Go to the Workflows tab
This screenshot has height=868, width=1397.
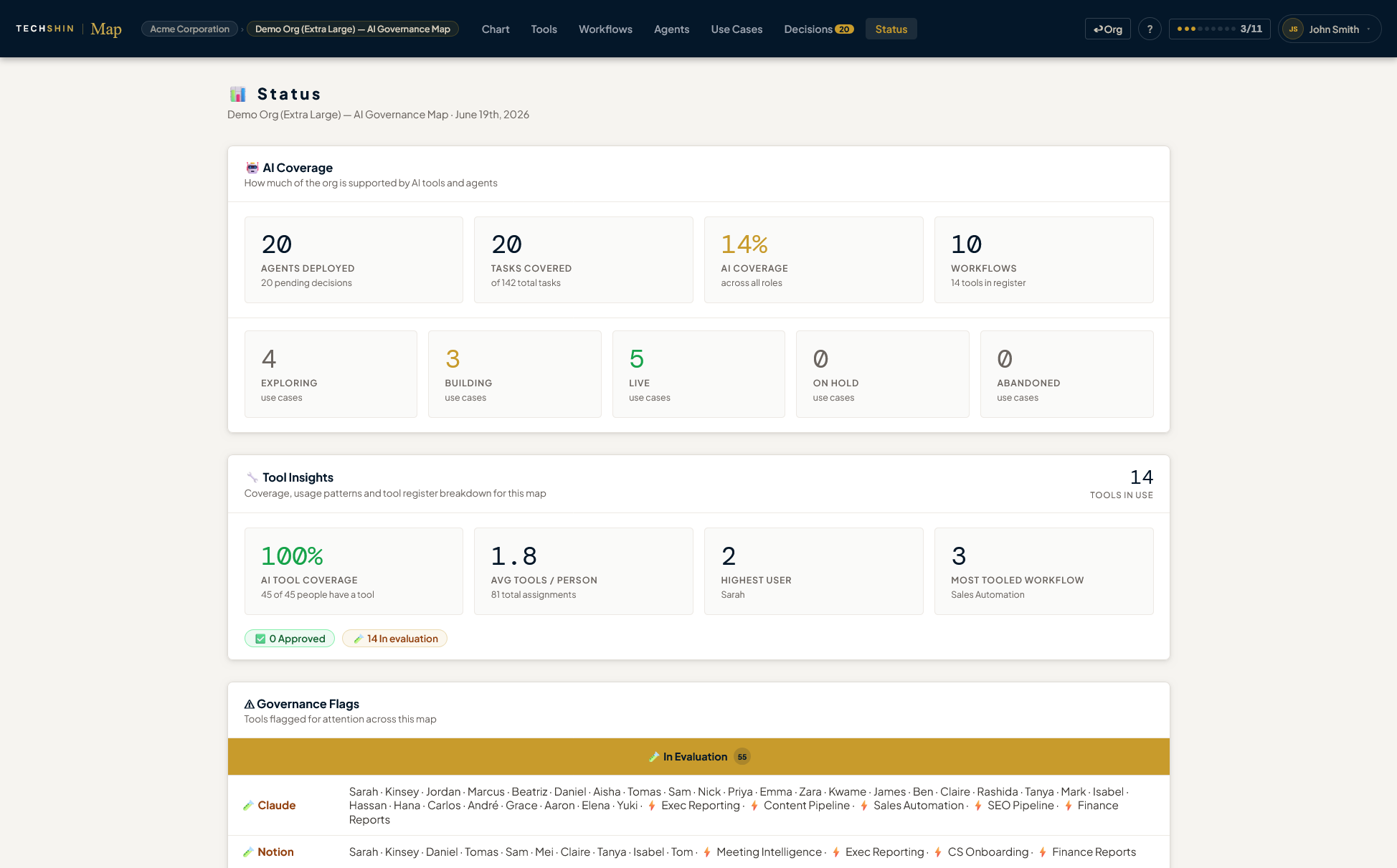pos(605,29)
